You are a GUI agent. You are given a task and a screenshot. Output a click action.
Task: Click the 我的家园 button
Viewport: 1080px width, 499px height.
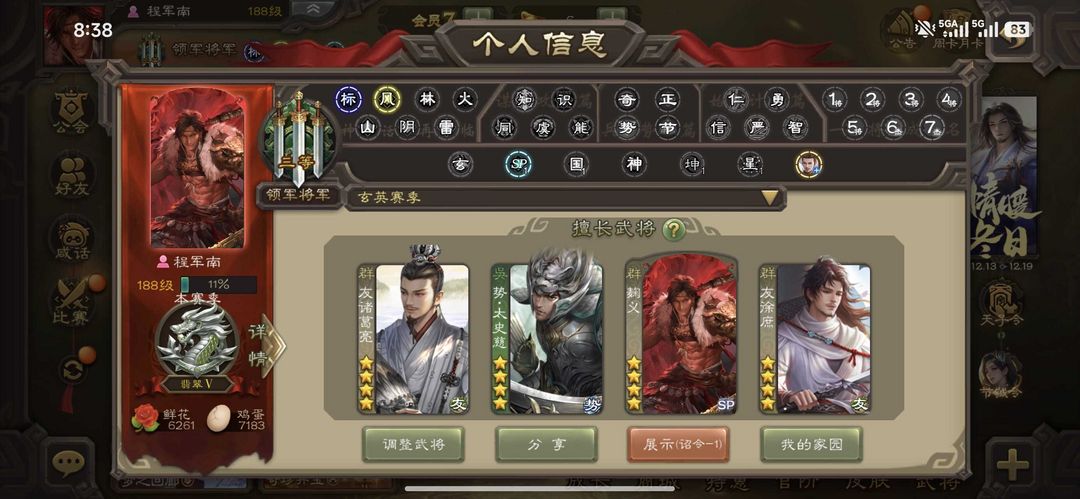pyautogui.click(x=811, y=445)
